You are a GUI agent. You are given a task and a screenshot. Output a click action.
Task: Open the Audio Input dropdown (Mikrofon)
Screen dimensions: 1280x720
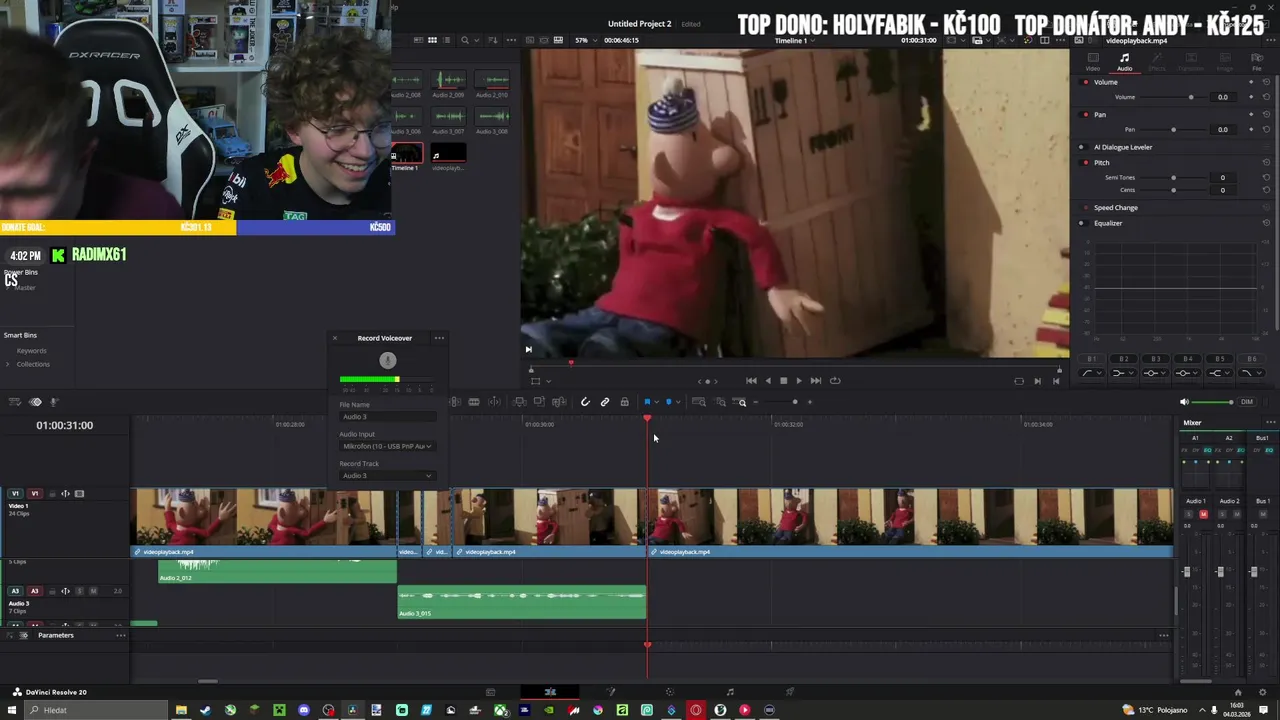click(387, 446)
